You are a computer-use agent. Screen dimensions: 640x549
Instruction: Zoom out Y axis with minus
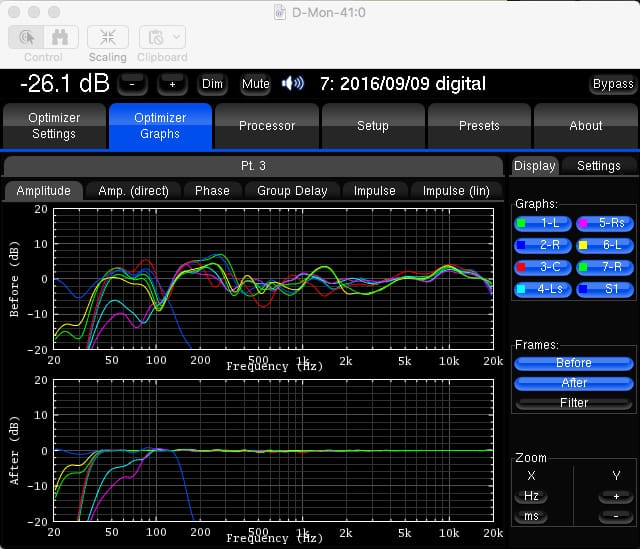(x=616, y=517)
